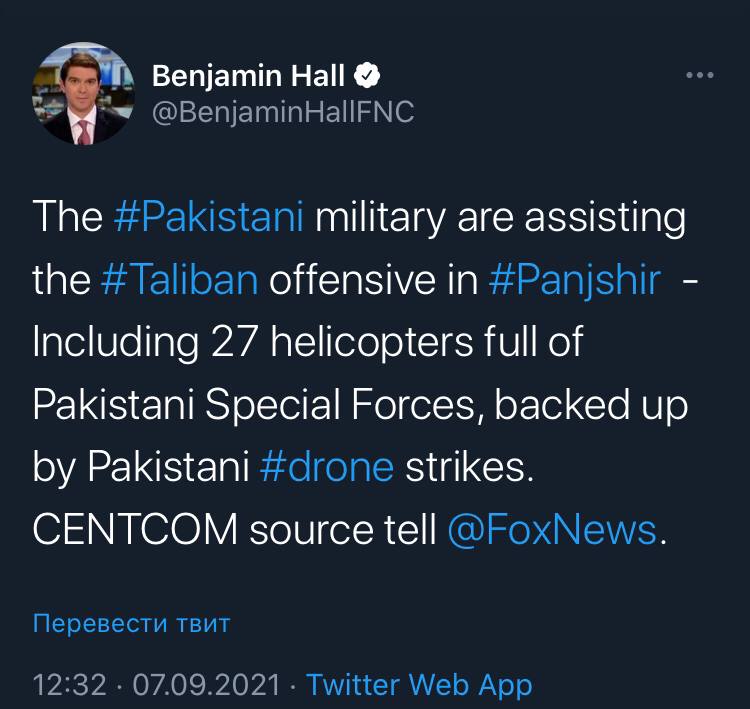Open the @BenjaminHallFNC handle
The width and height of the screenshot is (750, 709).
282,112
